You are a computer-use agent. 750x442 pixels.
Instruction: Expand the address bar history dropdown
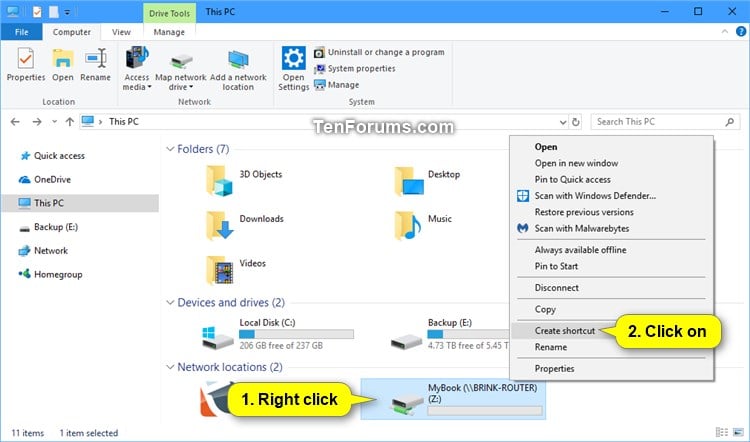(563, 122)
